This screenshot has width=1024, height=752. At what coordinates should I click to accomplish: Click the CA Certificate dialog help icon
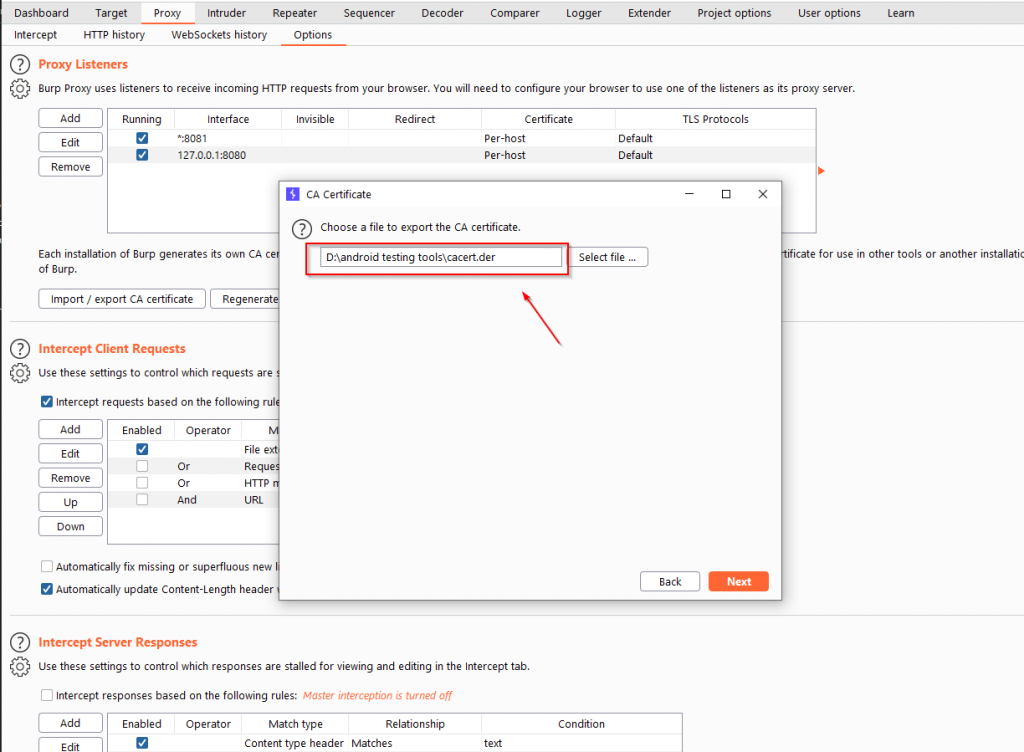(x=302, y=228)
